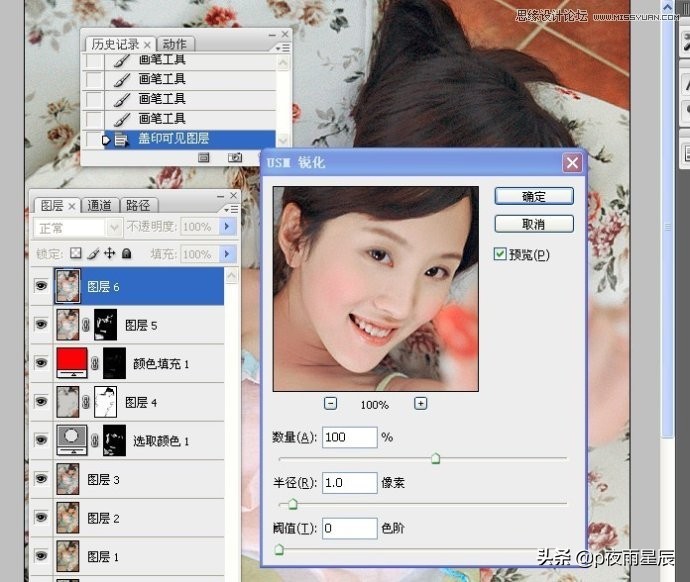This screenshot has height=582, width=690.
Task: Click the 选取颜色 1 adjustment icon
Action: click(72, 440)
